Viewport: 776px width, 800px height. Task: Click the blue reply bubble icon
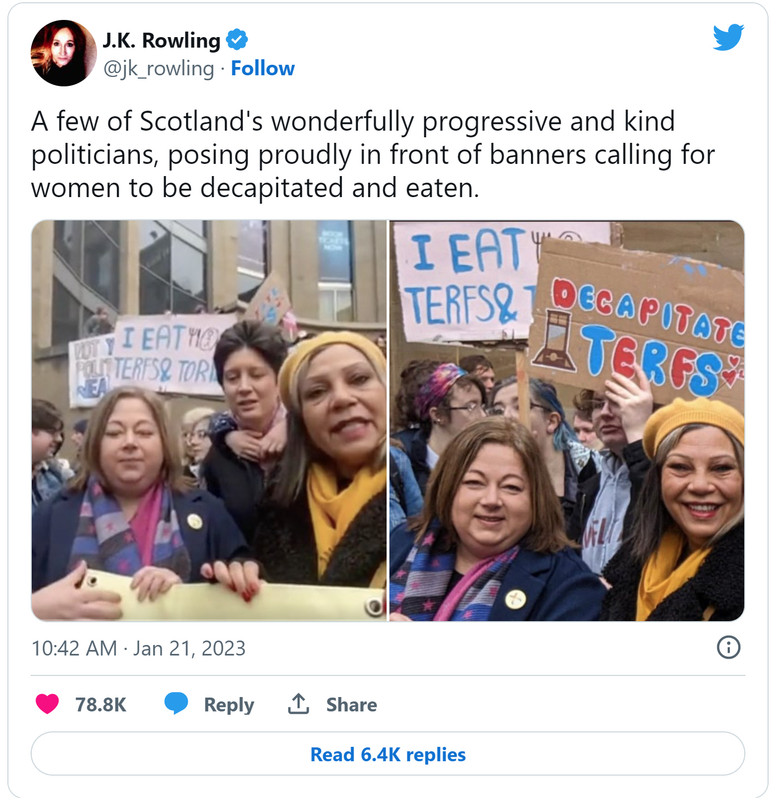click(176, 704)
